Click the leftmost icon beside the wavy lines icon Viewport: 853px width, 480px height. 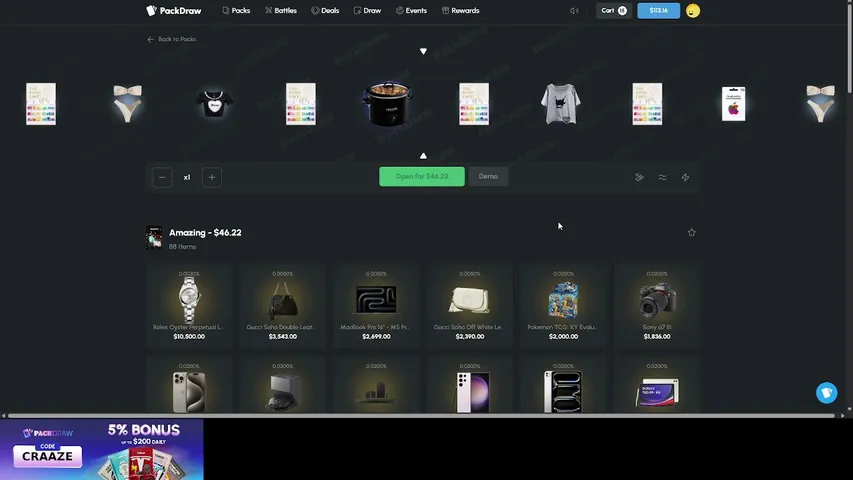pyautogui.click(x=639, y=177)
